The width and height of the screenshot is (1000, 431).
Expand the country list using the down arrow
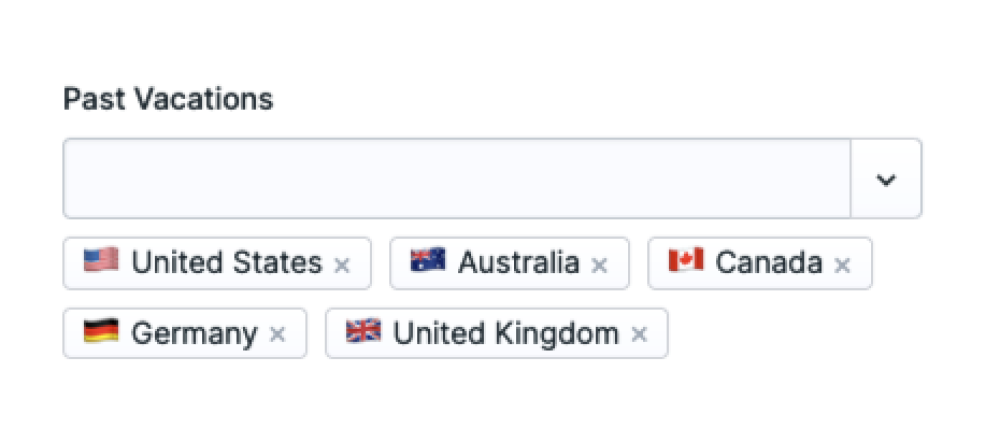point(885,179)
